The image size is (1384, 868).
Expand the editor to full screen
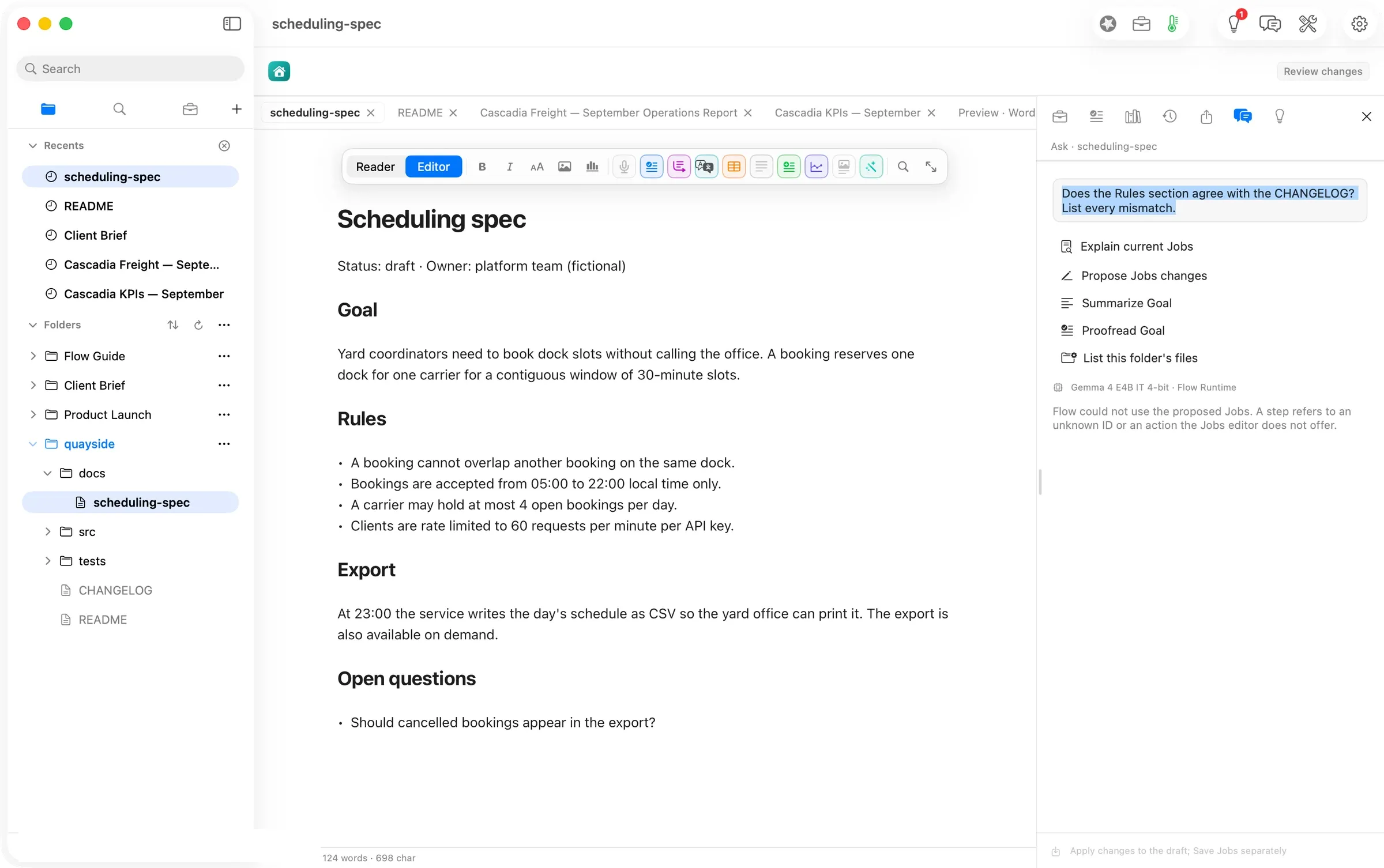pyautogui.click(x=931, y=167)
